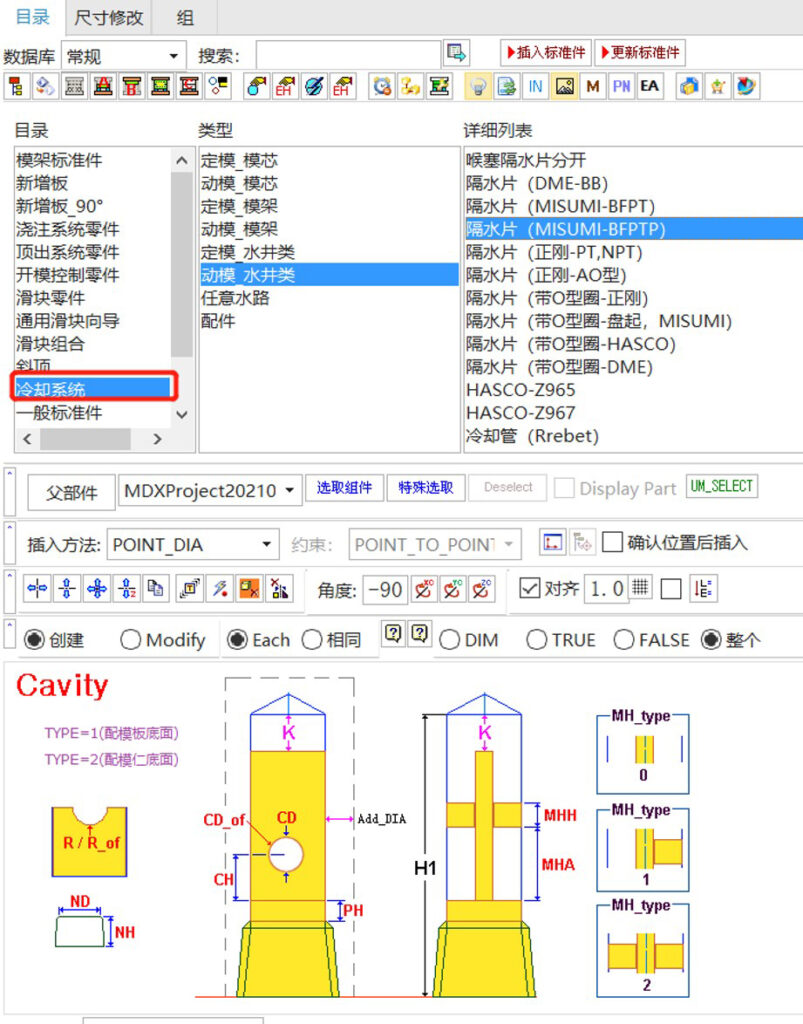Select 动模_水井类 in the type list
This screenshot has height=1024, width=803.
pos(329,275)
